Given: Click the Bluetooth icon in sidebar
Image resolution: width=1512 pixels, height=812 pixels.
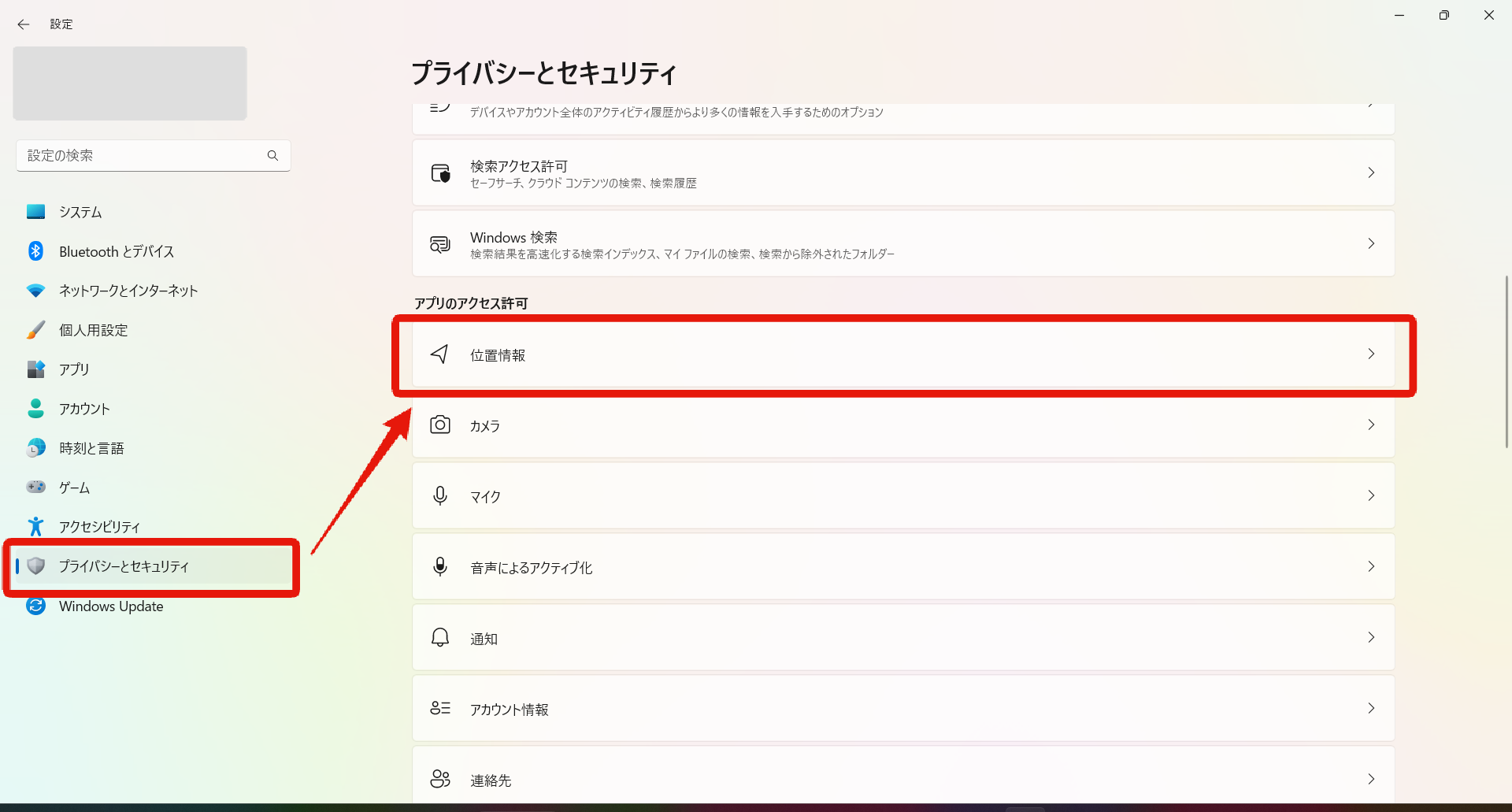Looking at the screenshot, I should tap(35, 251).
